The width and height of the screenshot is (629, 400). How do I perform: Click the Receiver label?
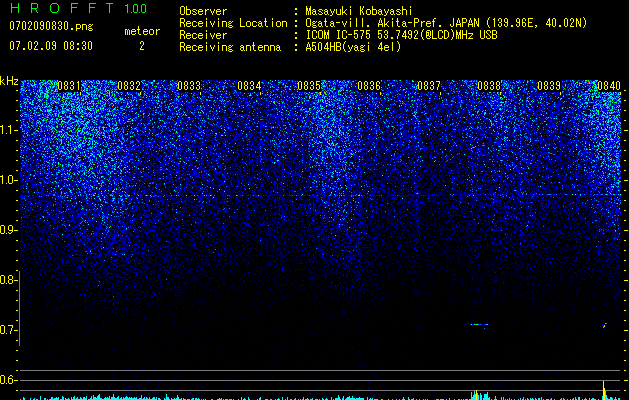203,35
